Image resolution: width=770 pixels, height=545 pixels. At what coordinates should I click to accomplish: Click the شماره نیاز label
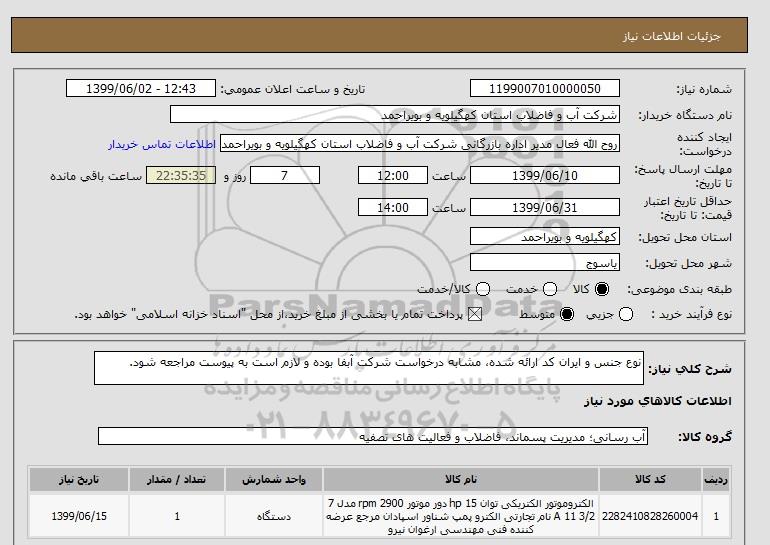pos(704,89)
